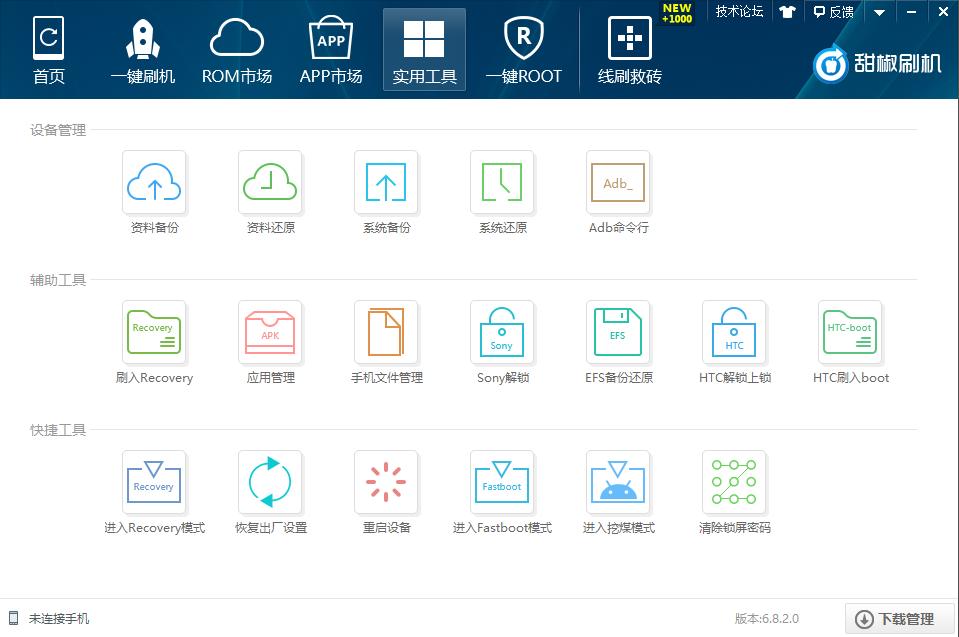
Task: Click the HTC刷入boot icon
Action: pyautogui.click(x=850, y=332)
